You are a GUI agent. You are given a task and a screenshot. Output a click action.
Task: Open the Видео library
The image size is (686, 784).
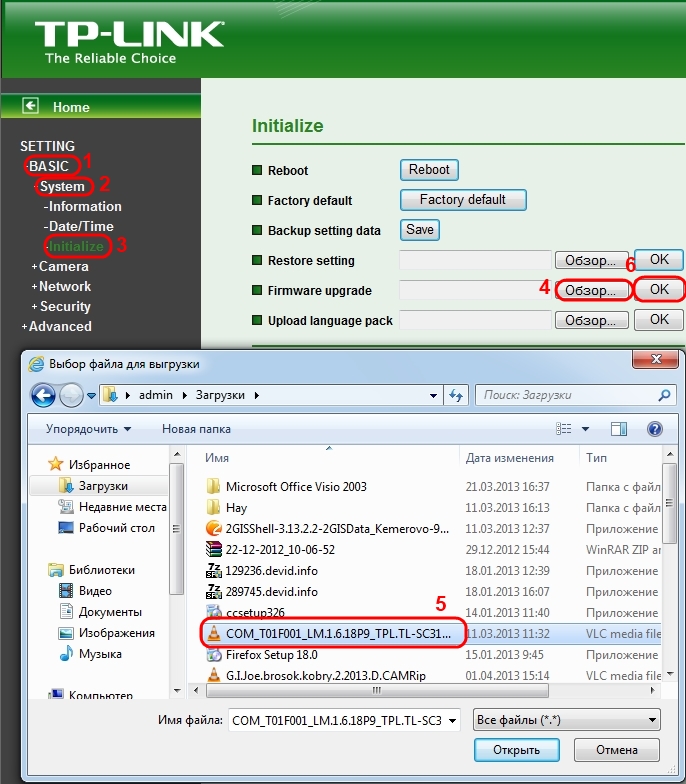click(85, 590)
